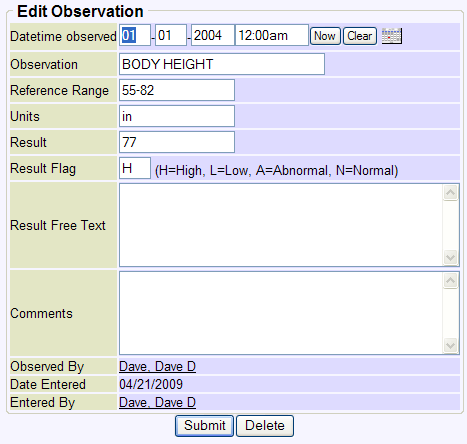Screen dimensions: 467x444
Task: Submit the observation form
Action: 204,426
